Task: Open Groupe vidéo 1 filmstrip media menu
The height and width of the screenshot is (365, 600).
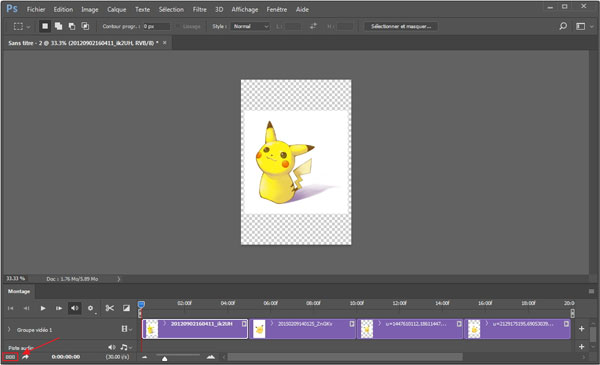Action: coord(126,329)
